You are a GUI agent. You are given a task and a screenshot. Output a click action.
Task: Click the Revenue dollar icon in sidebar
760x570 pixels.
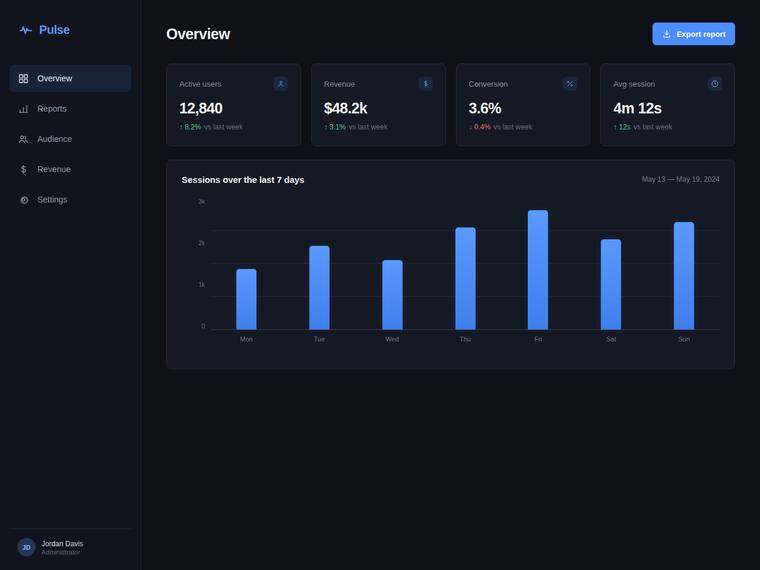click(x=23, y=169)
